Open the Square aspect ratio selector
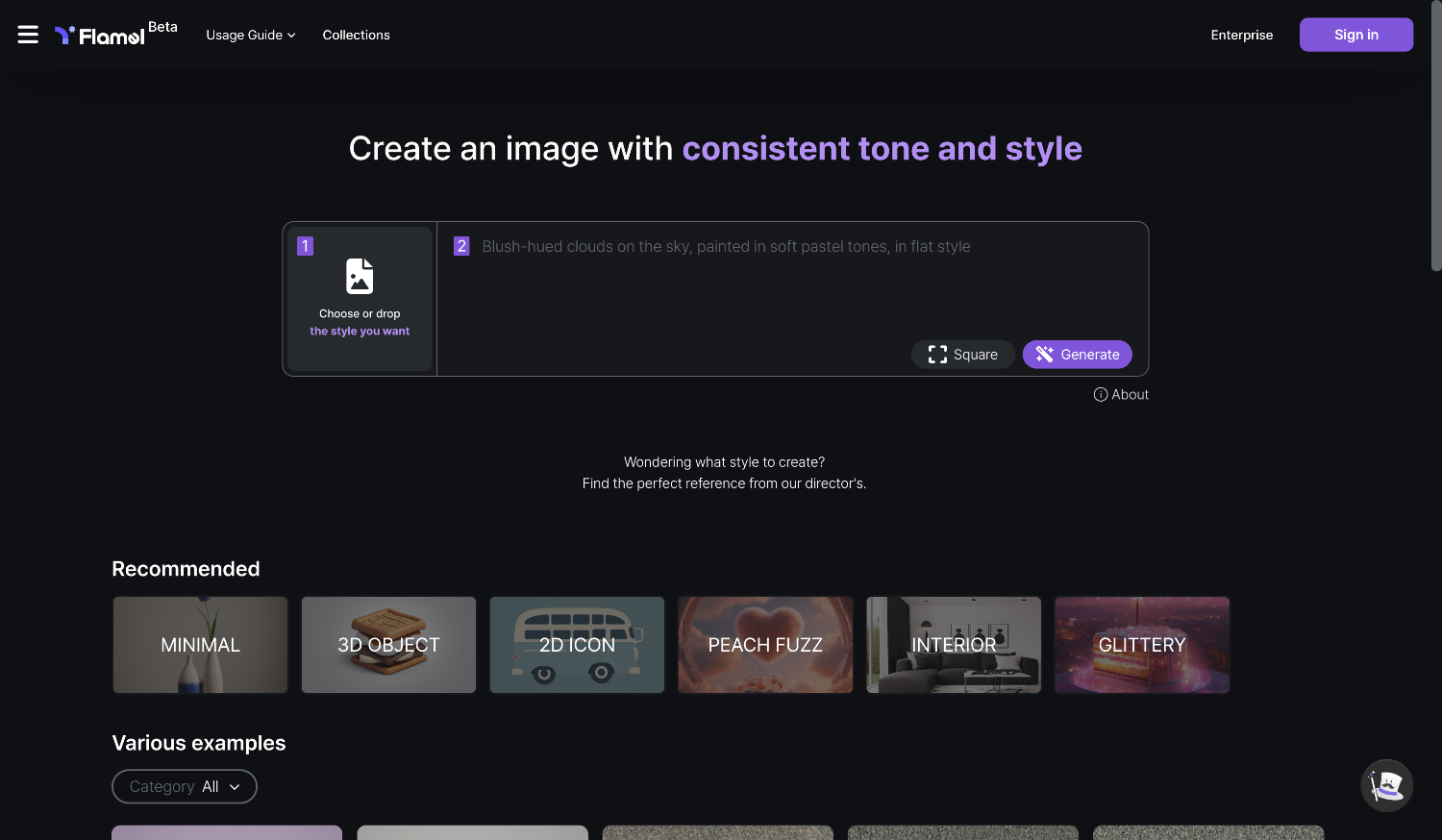The image size is (1442, 840). pos(962,355)
